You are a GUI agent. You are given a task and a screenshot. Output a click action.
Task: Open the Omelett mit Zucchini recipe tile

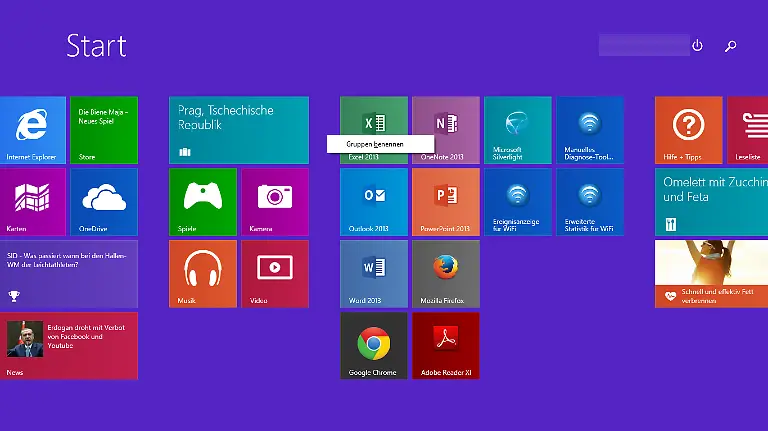(711, 202)
